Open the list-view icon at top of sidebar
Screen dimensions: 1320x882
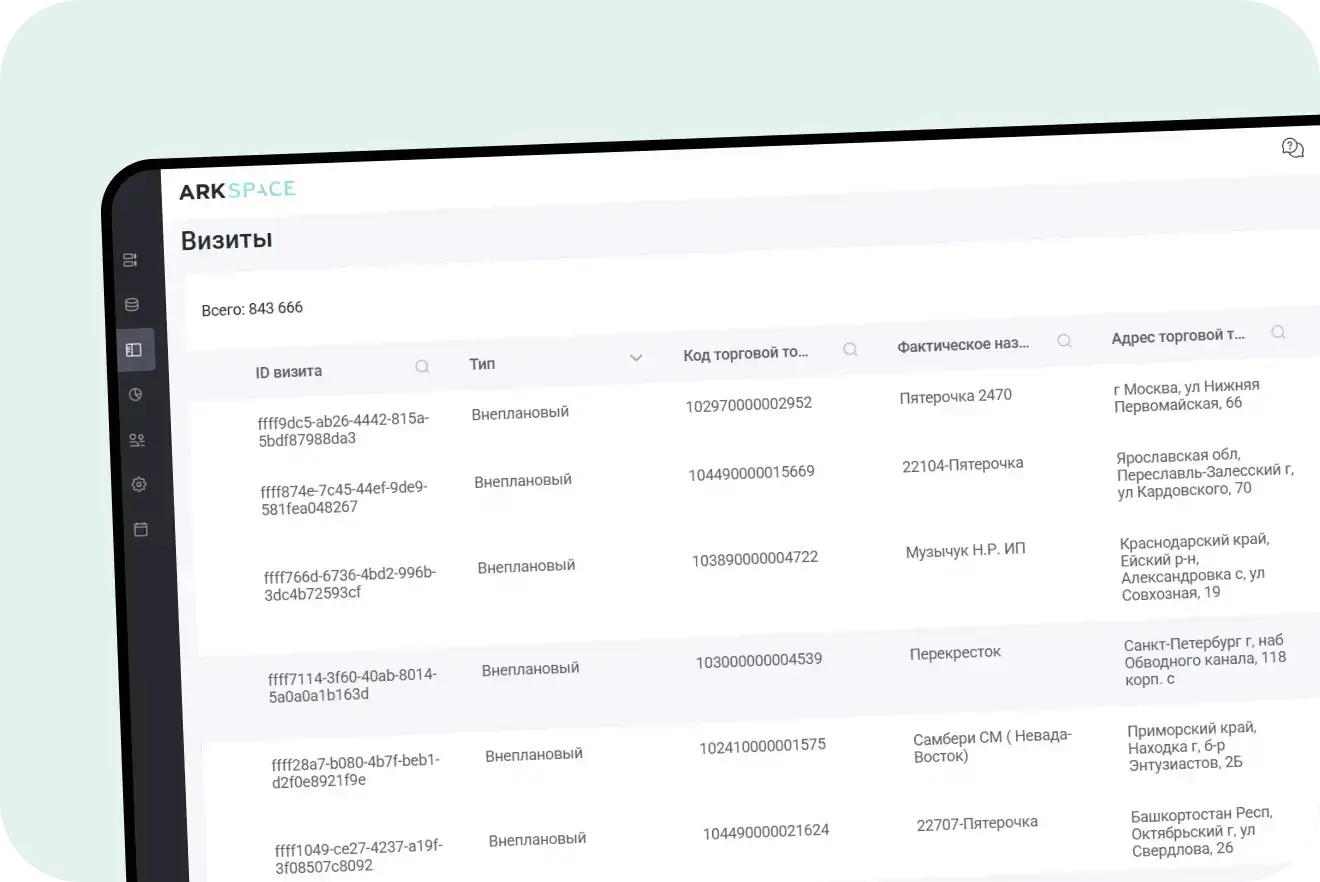130,260
